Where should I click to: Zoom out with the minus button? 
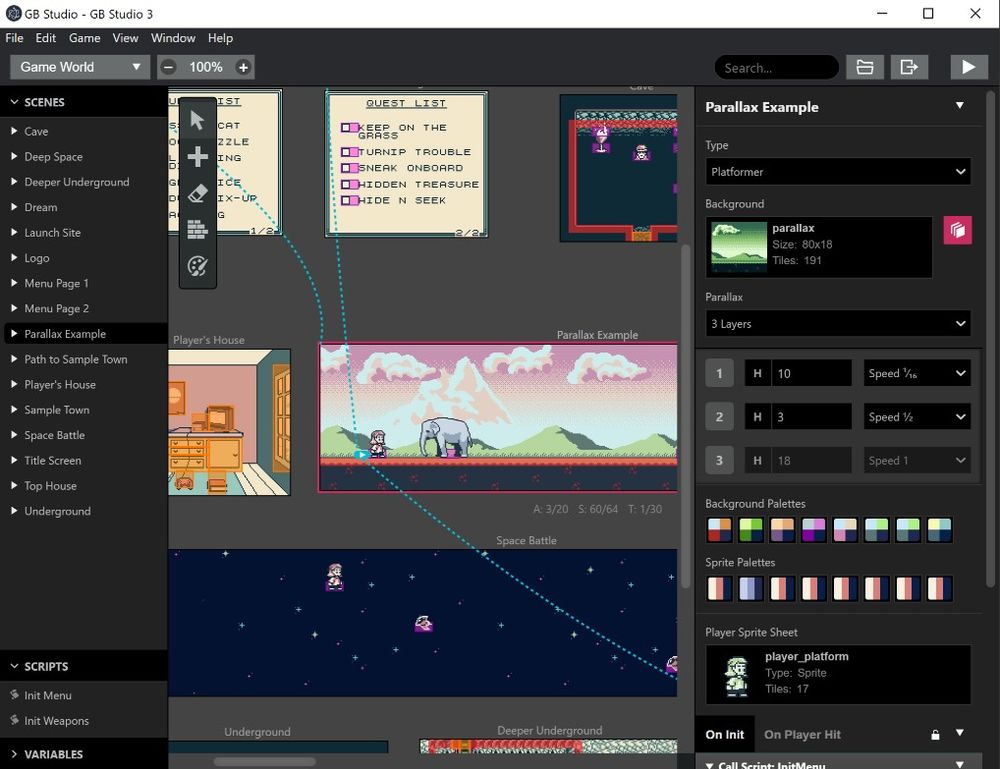pyautogui.click(x=168, y=67)
